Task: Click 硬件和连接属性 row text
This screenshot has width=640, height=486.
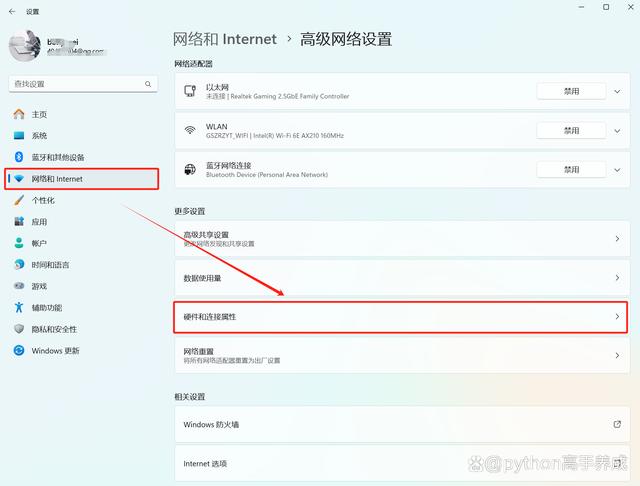Action: pyautogui.click(x=210, y=317)
